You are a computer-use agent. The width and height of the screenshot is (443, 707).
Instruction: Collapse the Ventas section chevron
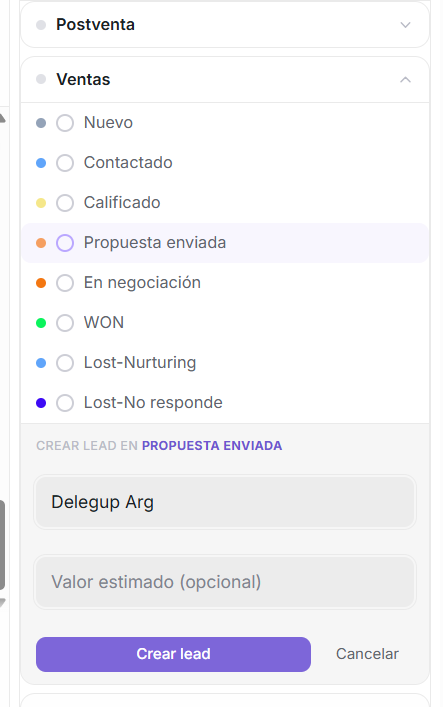coord(405,80)
